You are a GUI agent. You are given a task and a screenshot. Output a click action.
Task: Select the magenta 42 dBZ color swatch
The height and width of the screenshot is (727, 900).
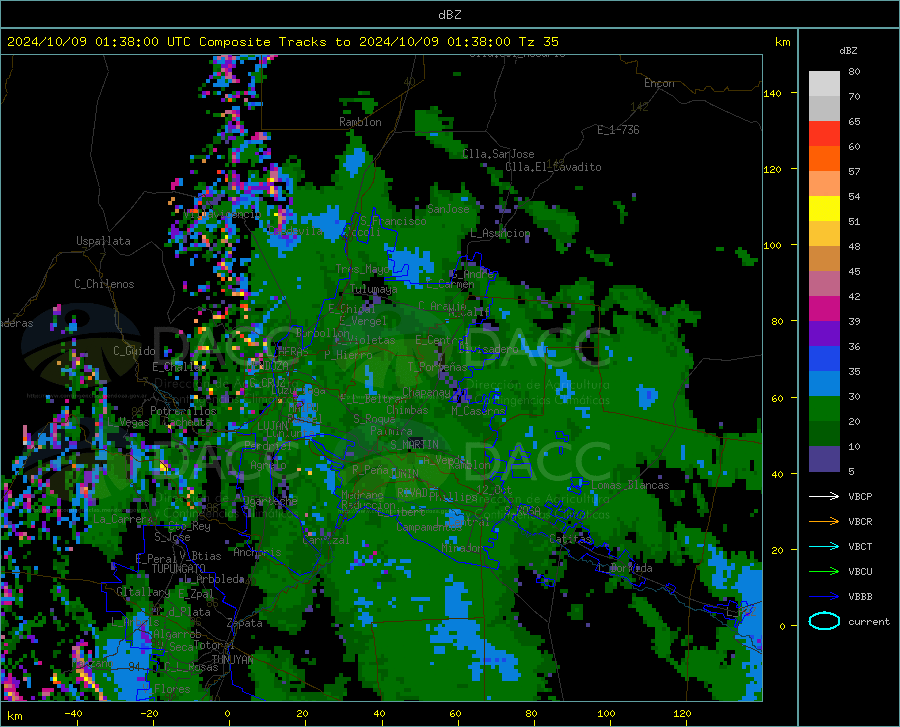pyautogui.click(x=824, y=309)
